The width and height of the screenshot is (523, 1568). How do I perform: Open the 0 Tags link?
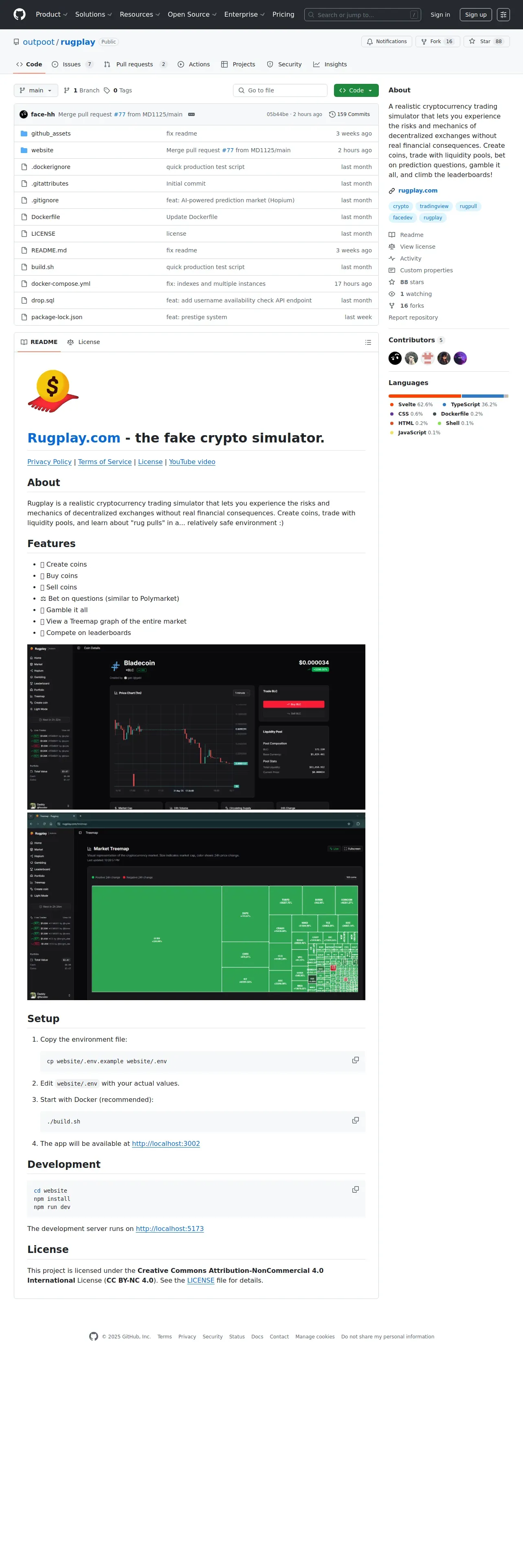click(117, 91)
